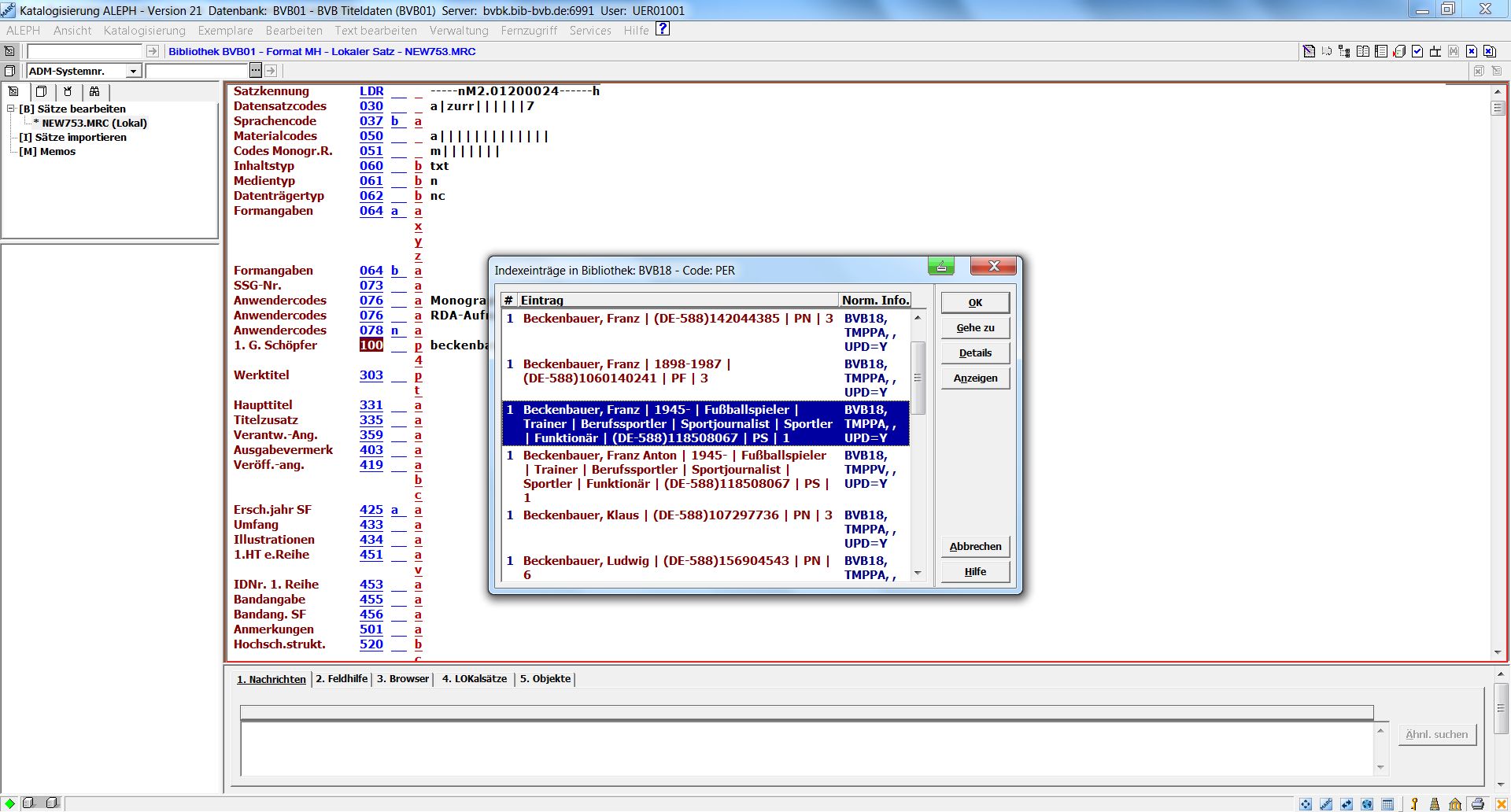Switch to the 3. Browser tab
1511x812 pixels.
click(x=402, y=679)
